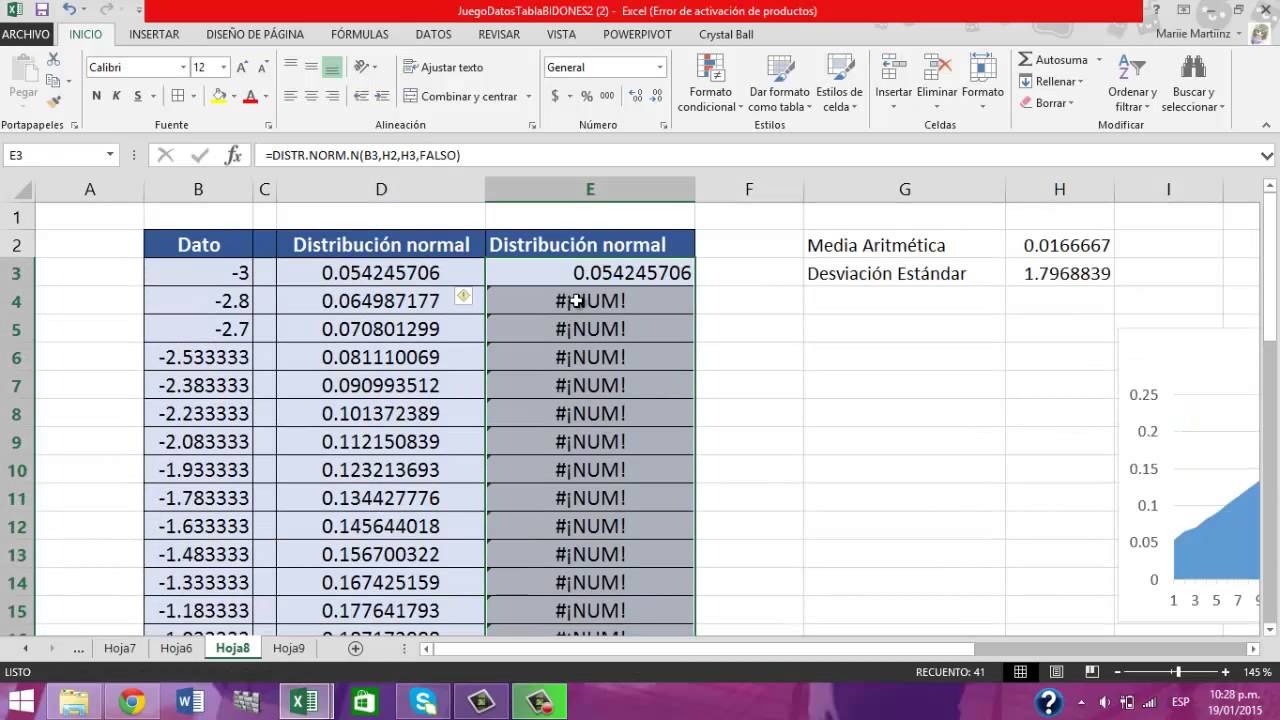Screen dimensions: 1280x720
Task: Switch to sheet Hoja7
Action: (120, 648)
